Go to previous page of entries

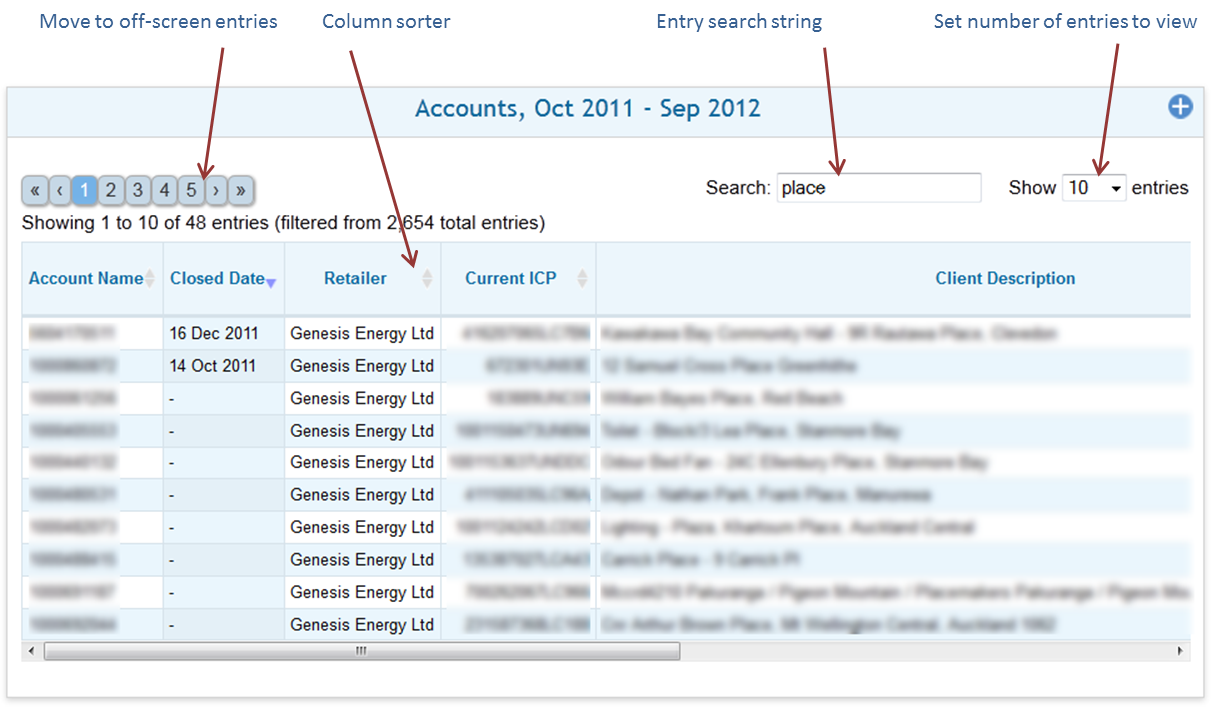60,190
